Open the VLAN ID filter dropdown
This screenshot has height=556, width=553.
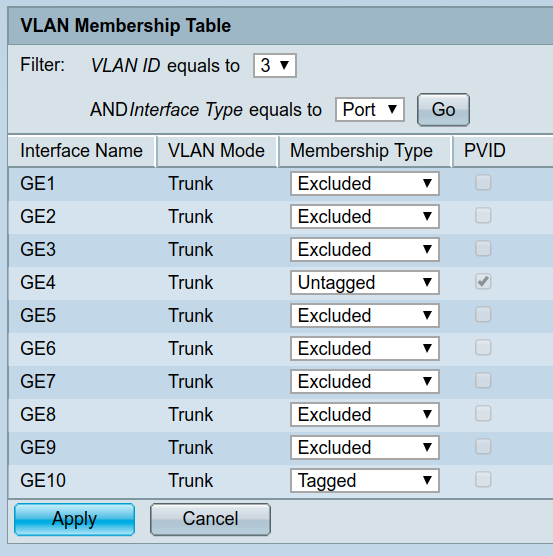click(x=275, y=66)
